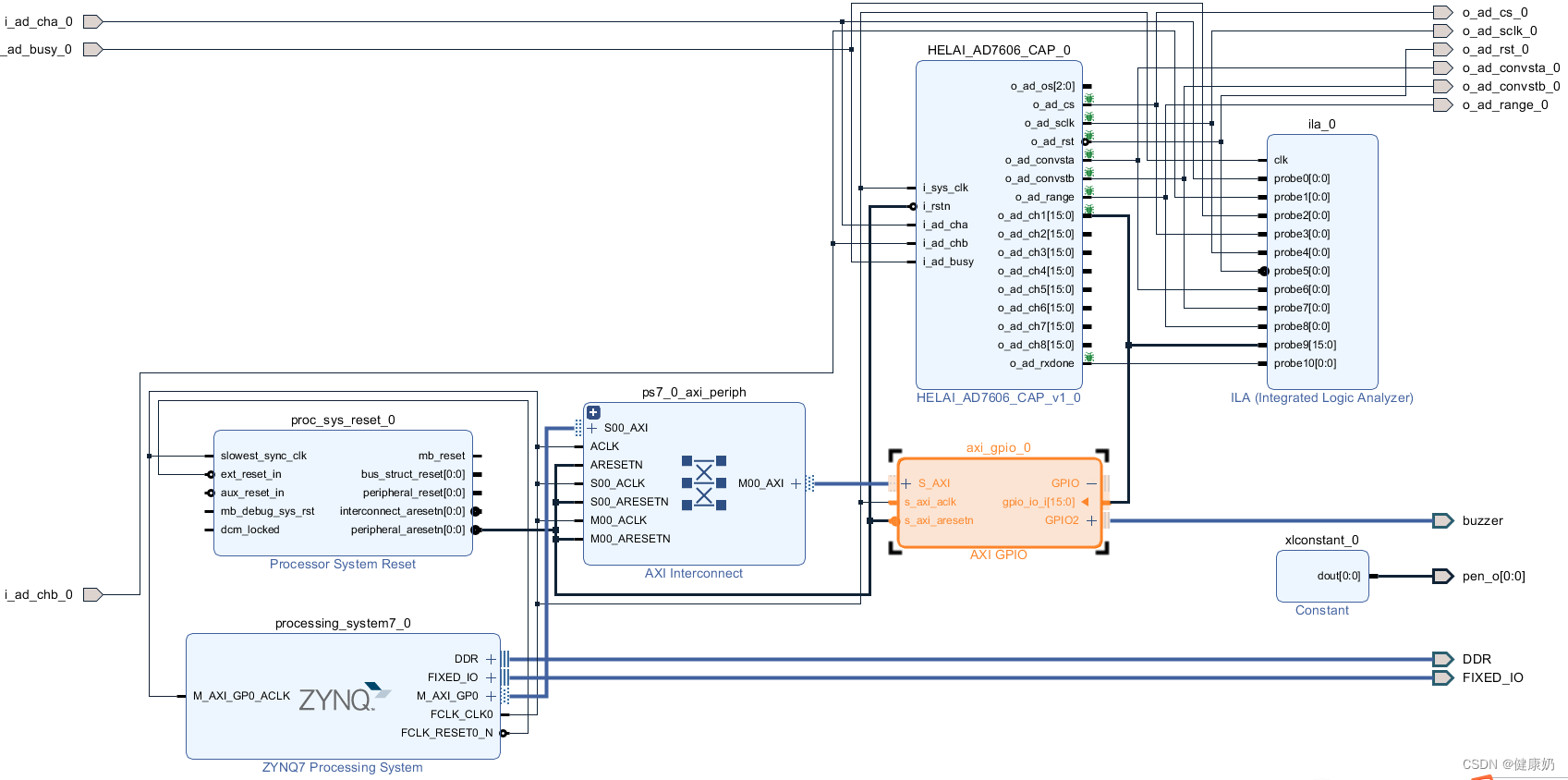Expand M00_AXI interface on AXI Interconnect
Screen dimensions: 1568x780
(x=796, y=483)
